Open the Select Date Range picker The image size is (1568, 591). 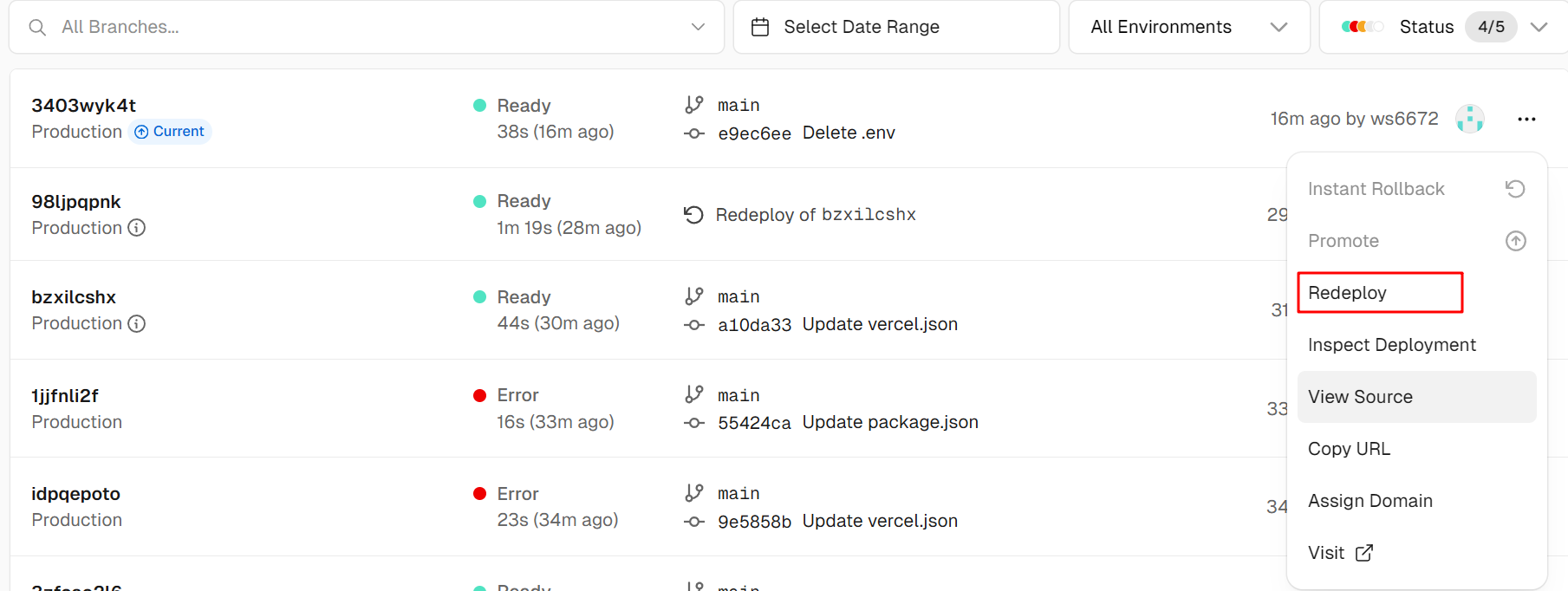pos(862,28)
